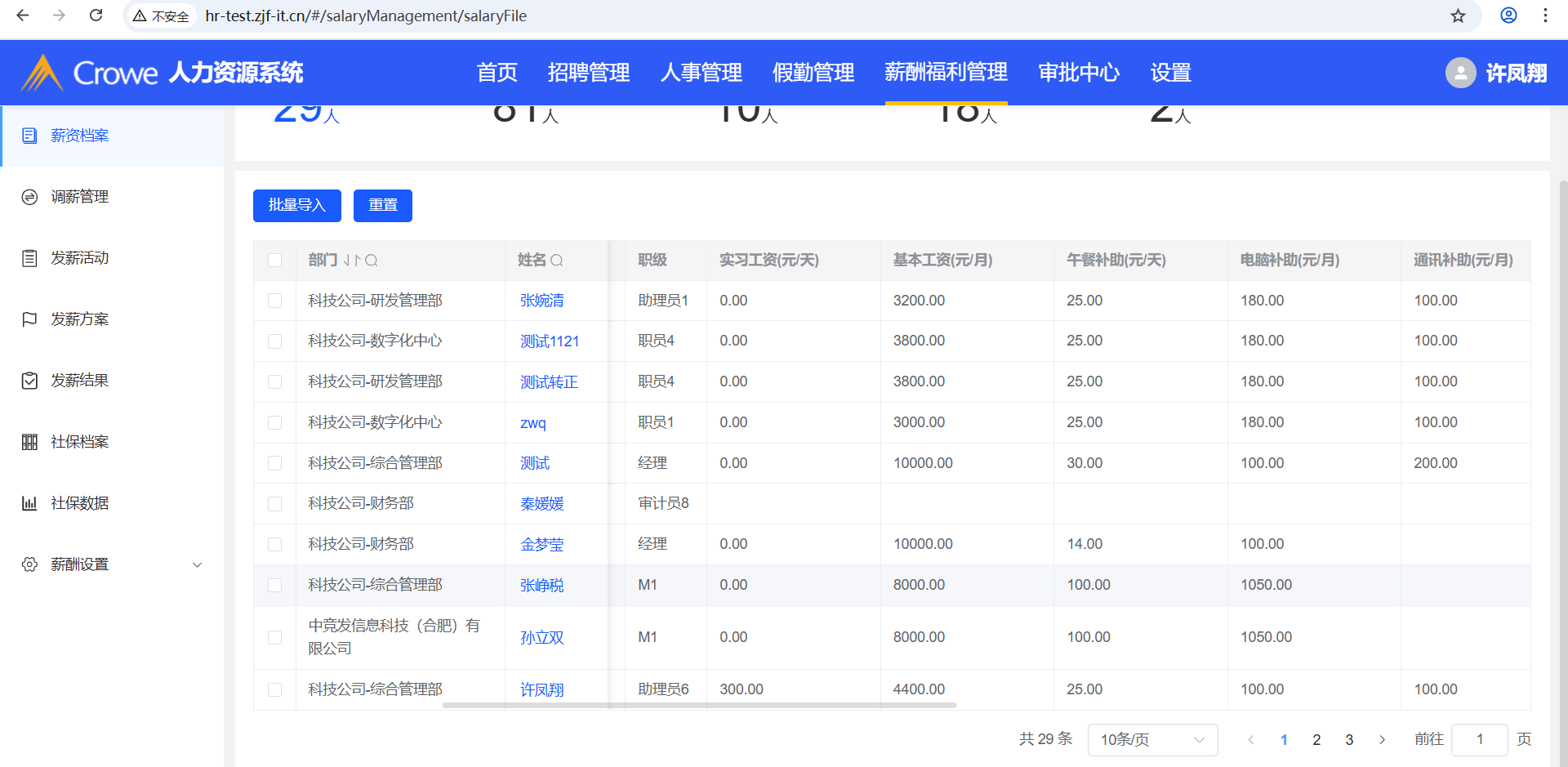1568x767 pixels.
Task: Open the browser profile icon
Action: point(1508,16)
